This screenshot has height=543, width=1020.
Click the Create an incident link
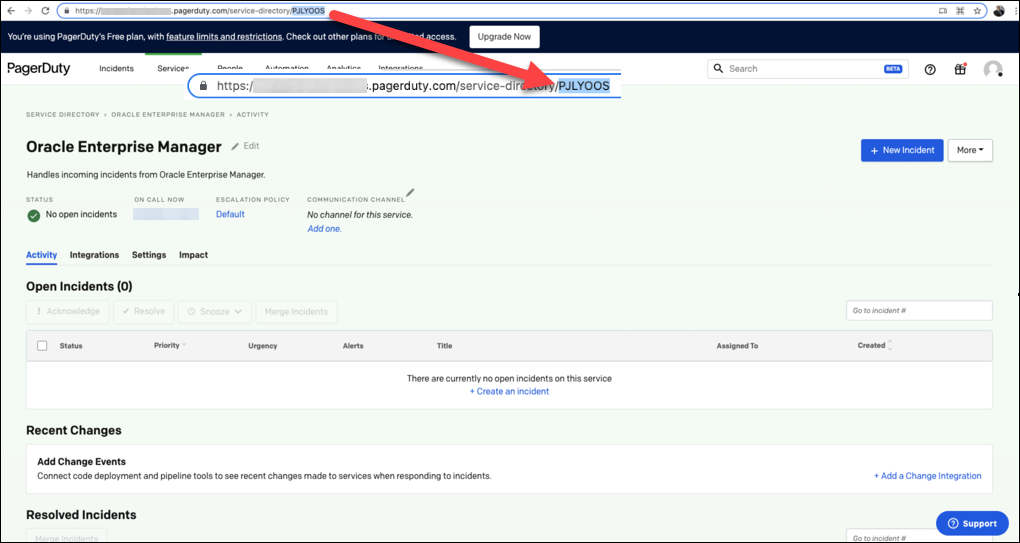click(509, 391)
